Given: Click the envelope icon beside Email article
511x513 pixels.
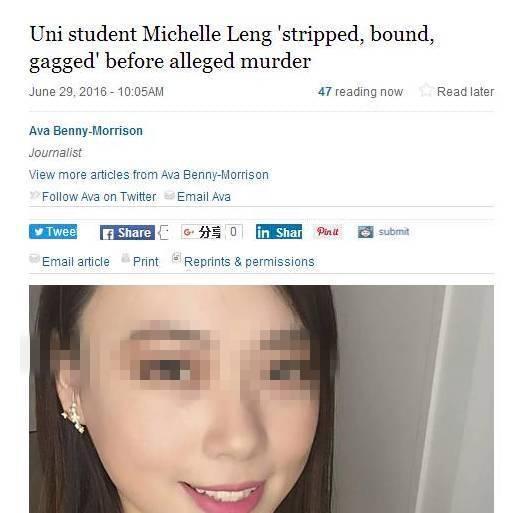Looking at the screenshot, I should [34, 258].
